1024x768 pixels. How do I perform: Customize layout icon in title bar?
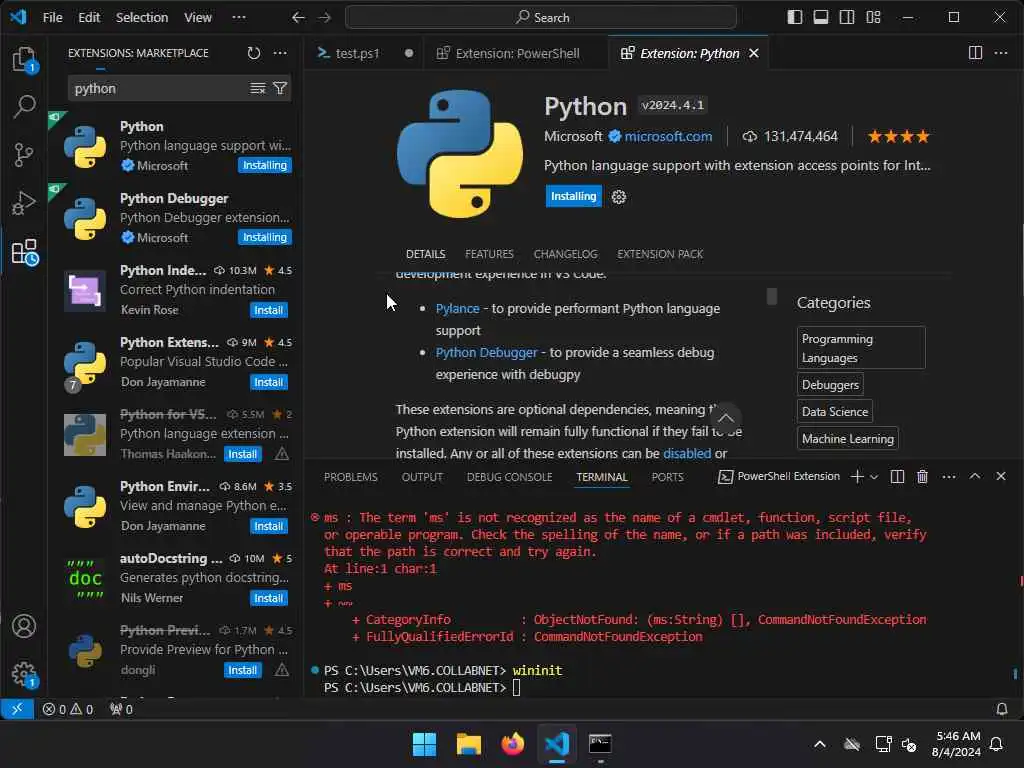pyautogui.click(x=874, y=18)
